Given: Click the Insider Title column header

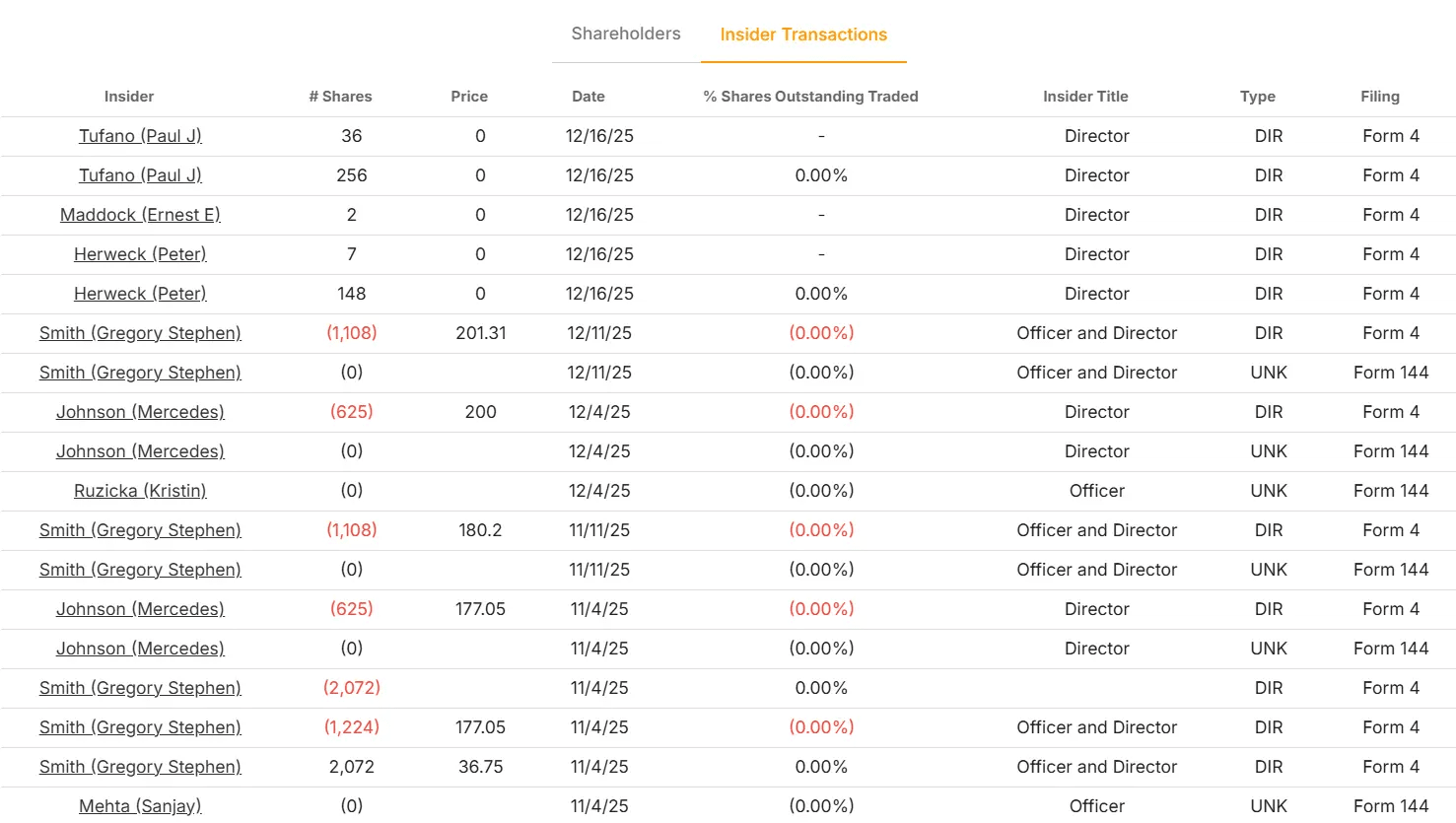Looking at the screenshot, I should pos(1085,97).
